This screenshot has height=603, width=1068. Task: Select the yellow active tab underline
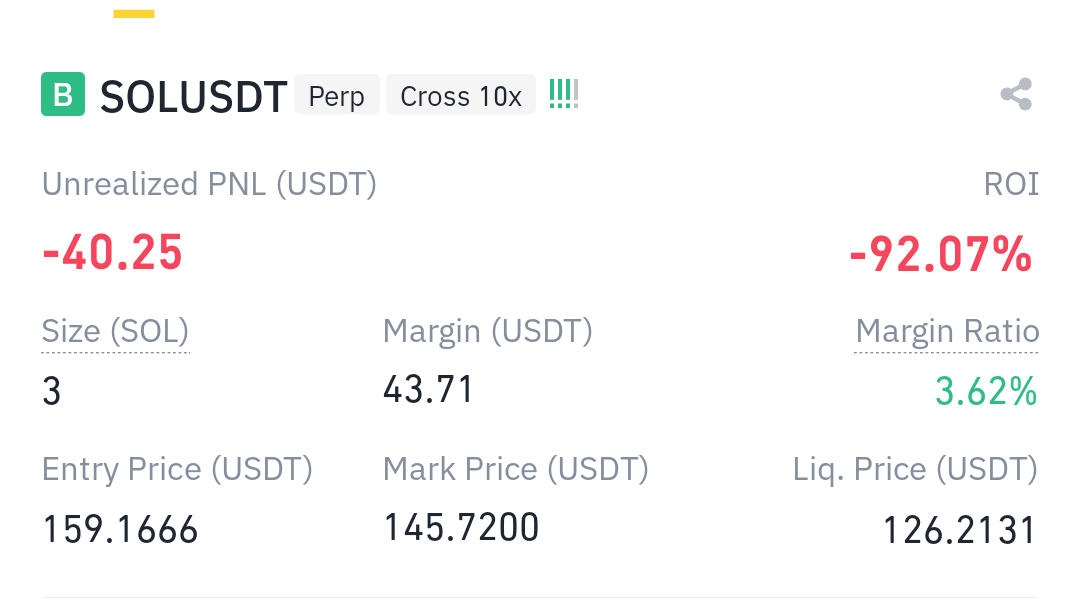coord(134,14)
